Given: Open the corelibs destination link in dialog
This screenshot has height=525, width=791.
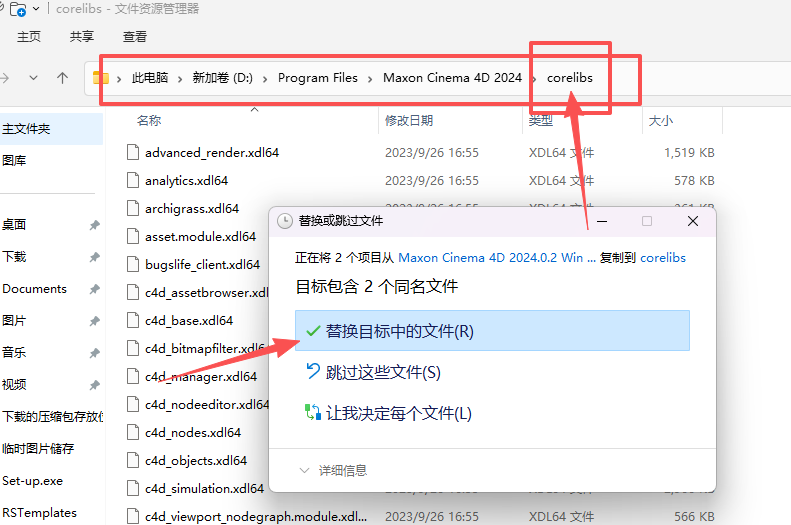Looking at the screenshot, I should 663,258.
